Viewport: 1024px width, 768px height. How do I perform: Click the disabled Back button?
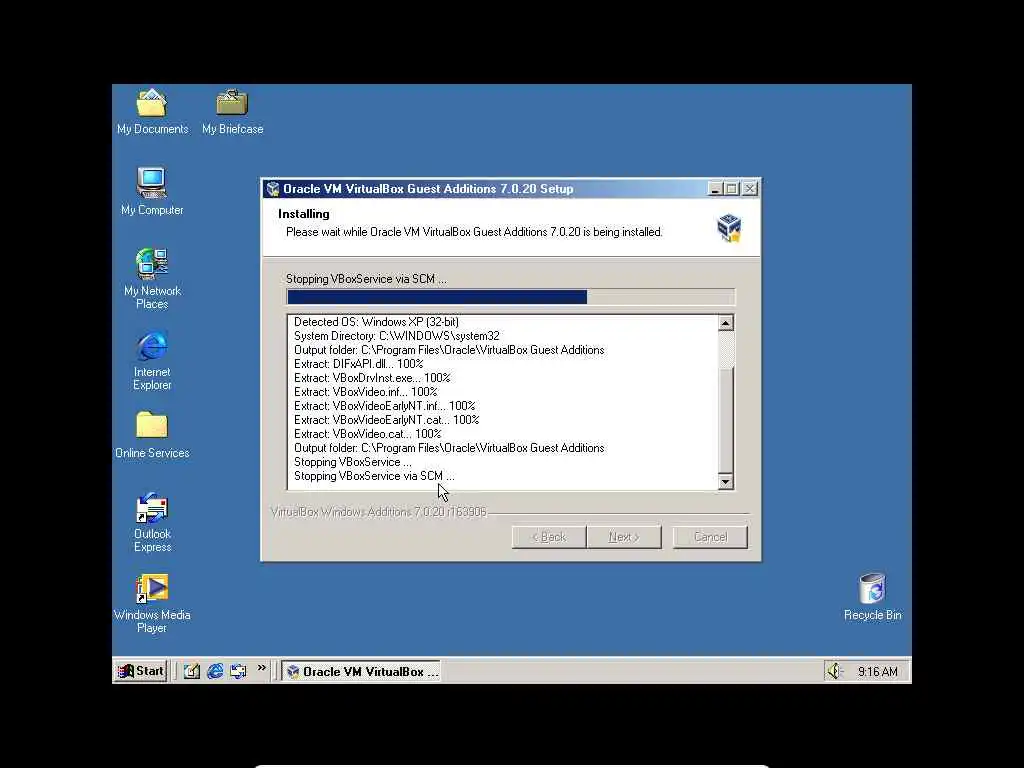tap(549, 537)
